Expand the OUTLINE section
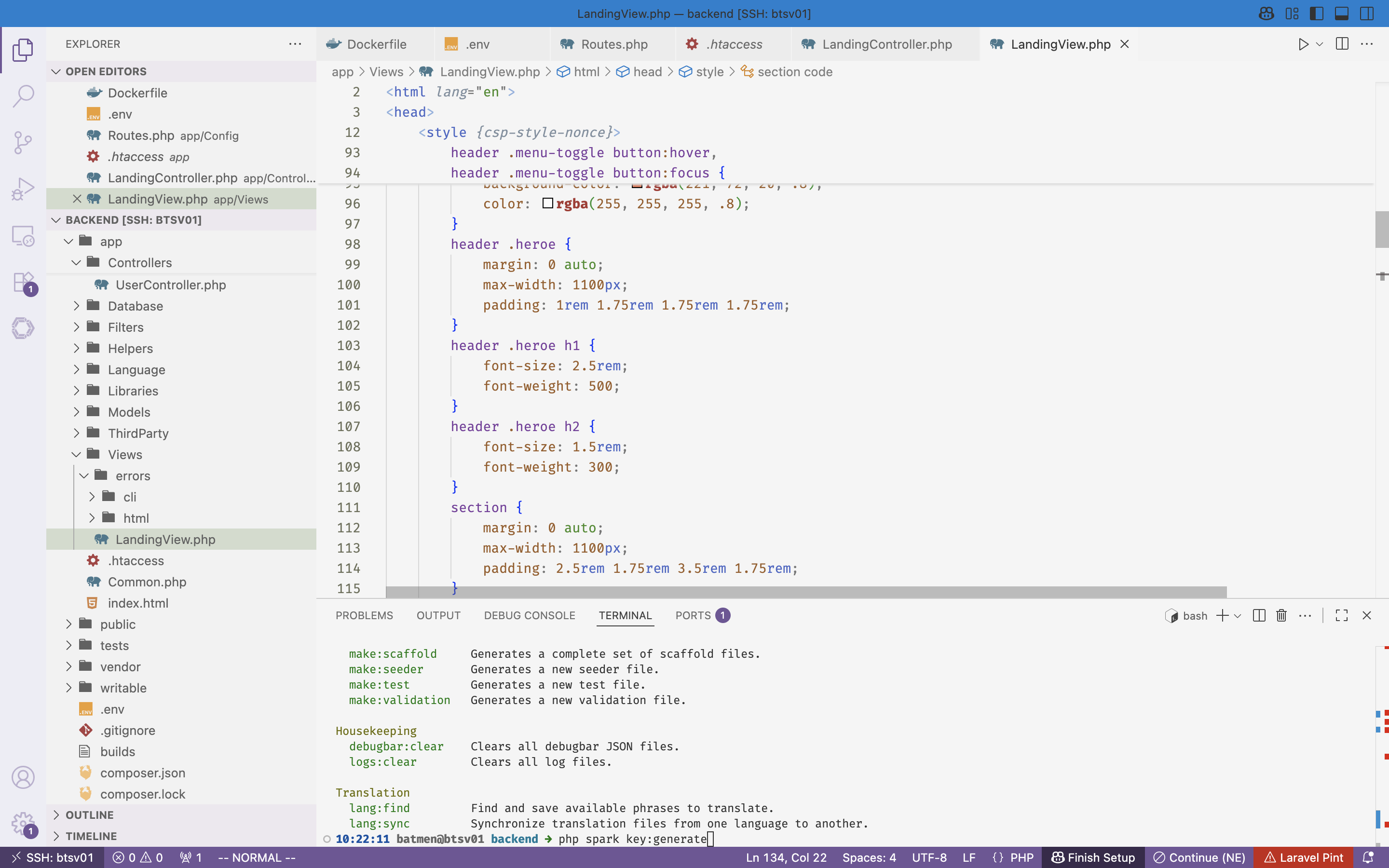Screen dimensions: 1389x868 (x=89, y=814)
